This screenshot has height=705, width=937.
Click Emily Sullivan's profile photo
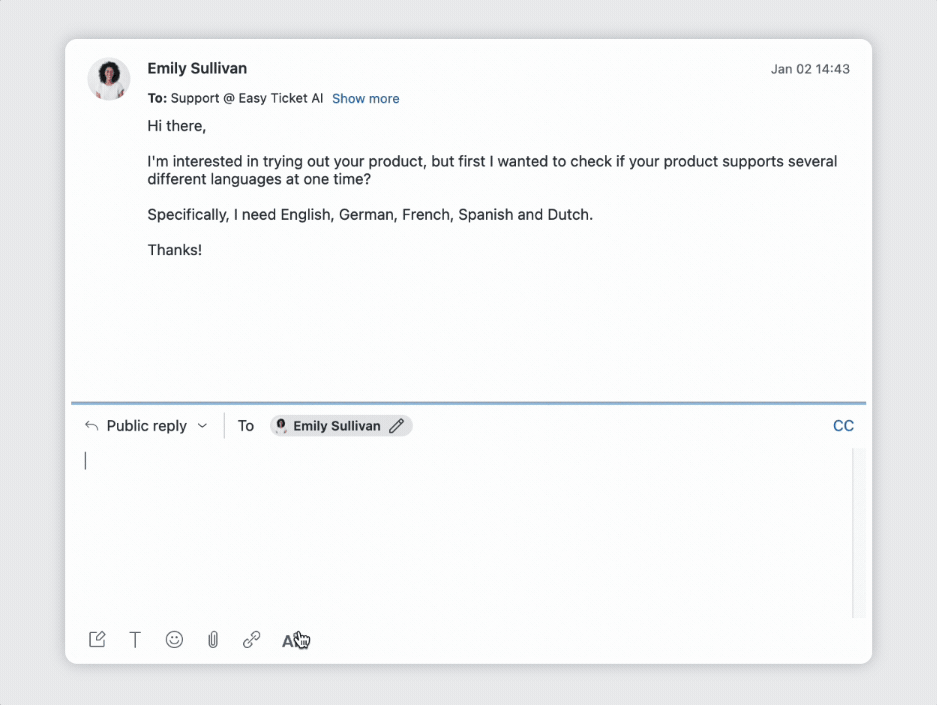[109, 79]
